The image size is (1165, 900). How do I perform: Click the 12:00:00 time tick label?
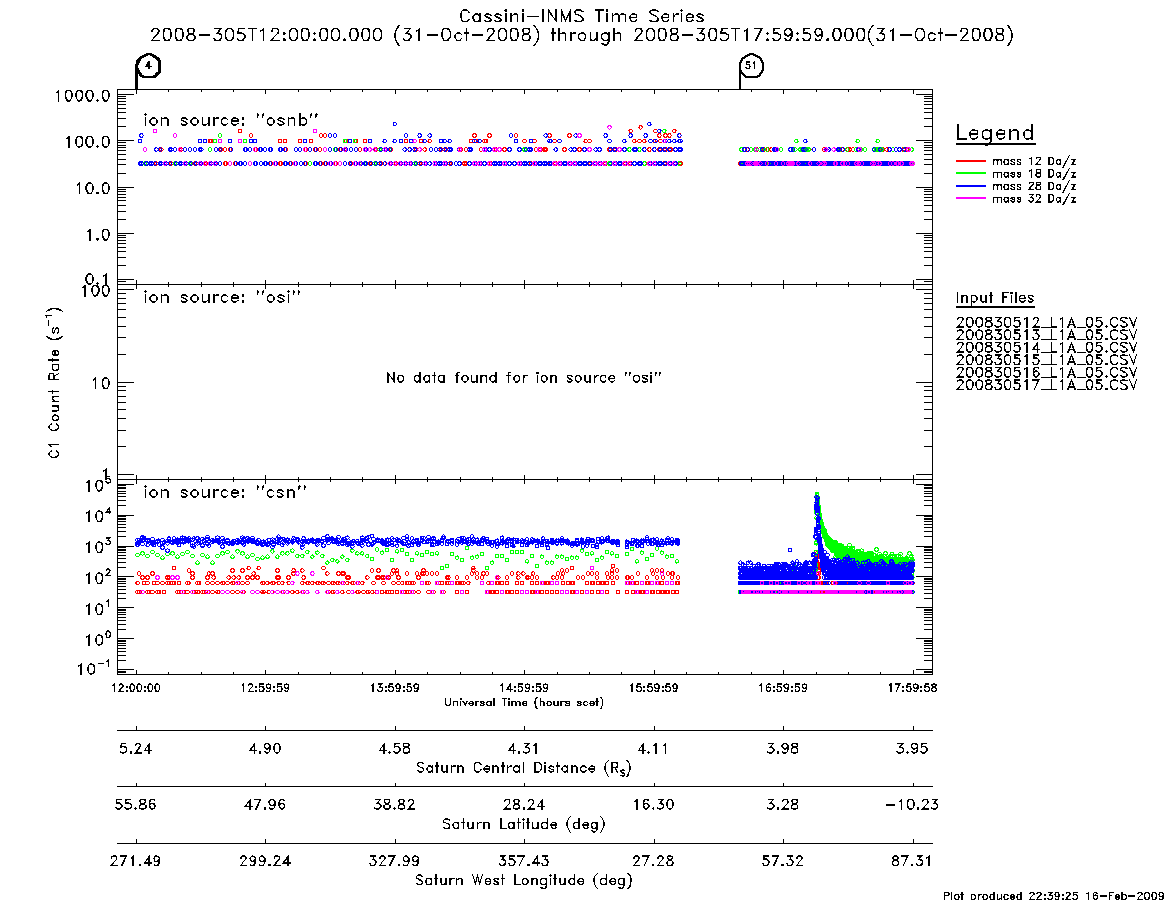tap(136, 688)
